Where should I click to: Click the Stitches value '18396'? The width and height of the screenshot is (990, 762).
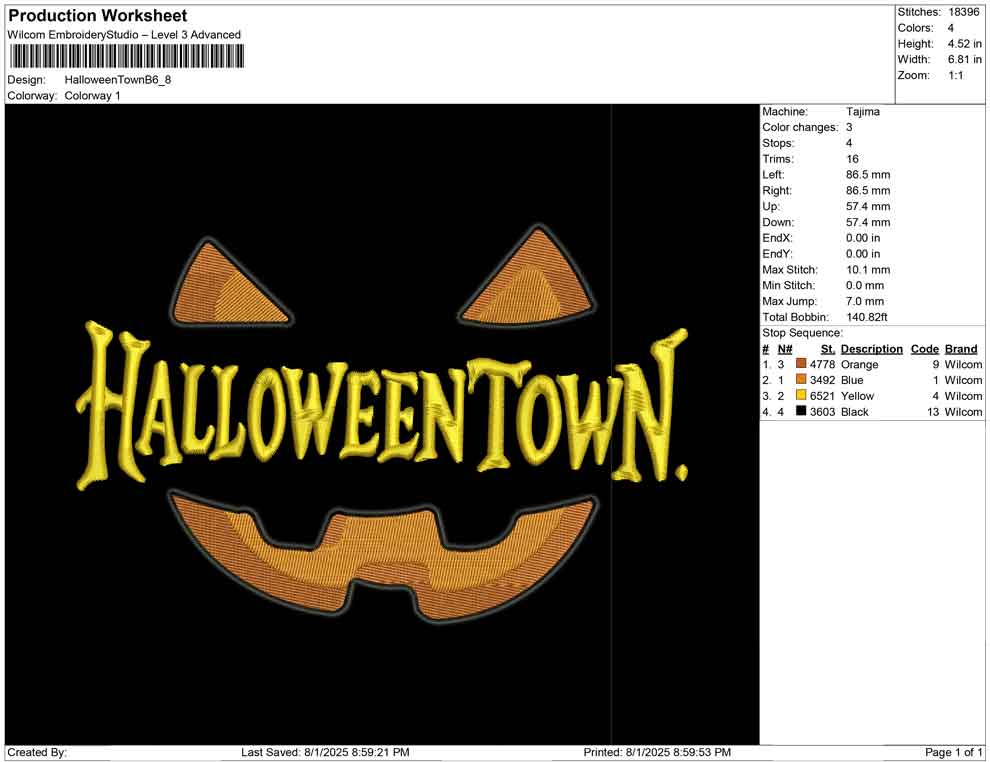coord(964,12)
